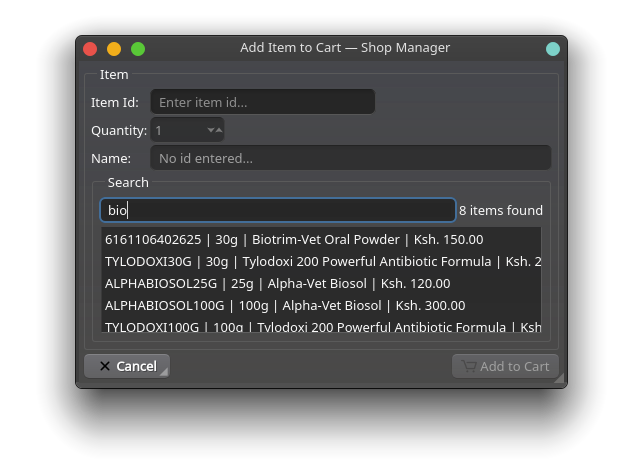Click the yellow minimize window button
The width and height of the screenshot is (643, 474).
coord(114,49)
